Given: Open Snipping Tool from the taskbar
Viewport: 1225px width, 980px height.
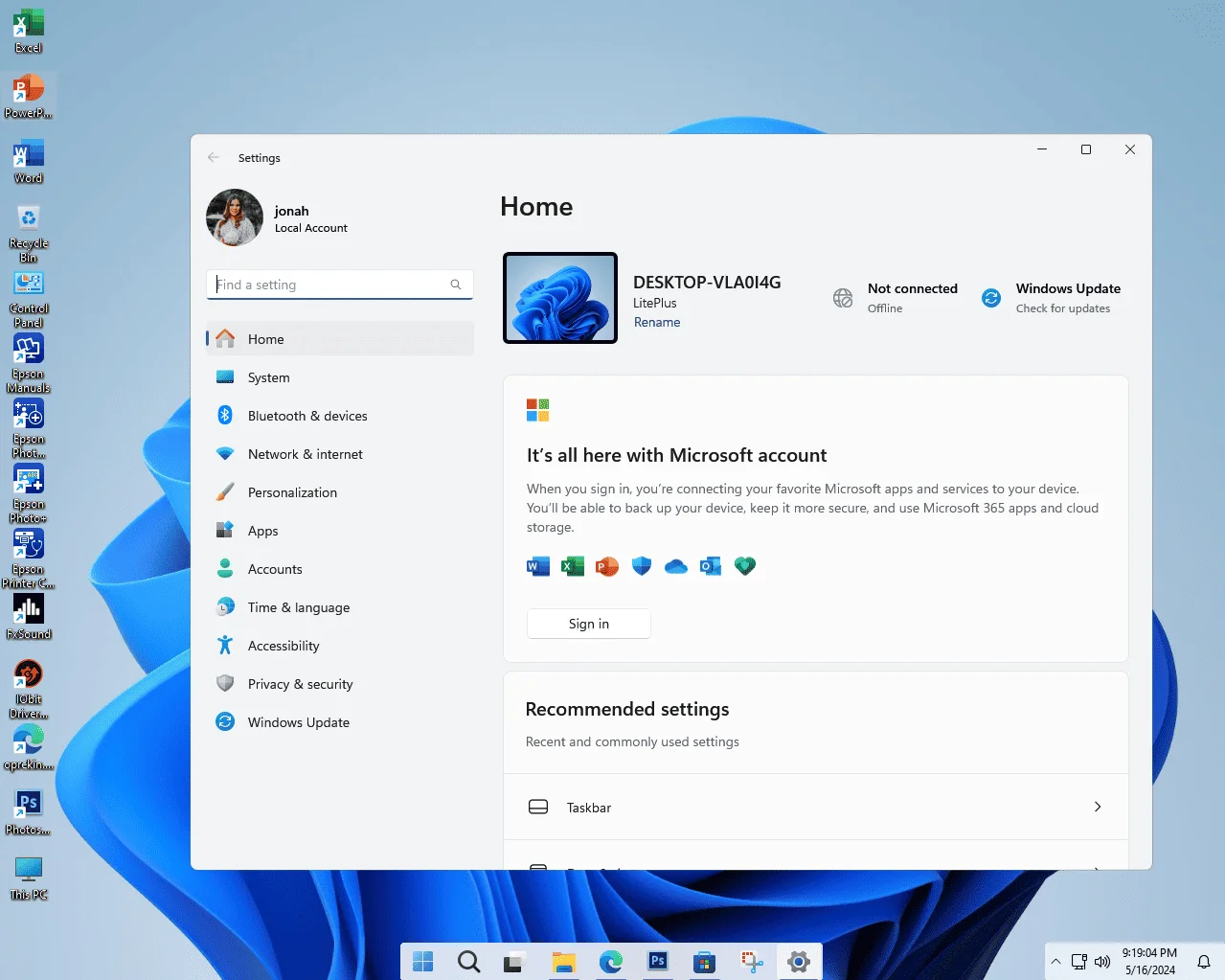Looking at the screenshot, I should (752, 961).
